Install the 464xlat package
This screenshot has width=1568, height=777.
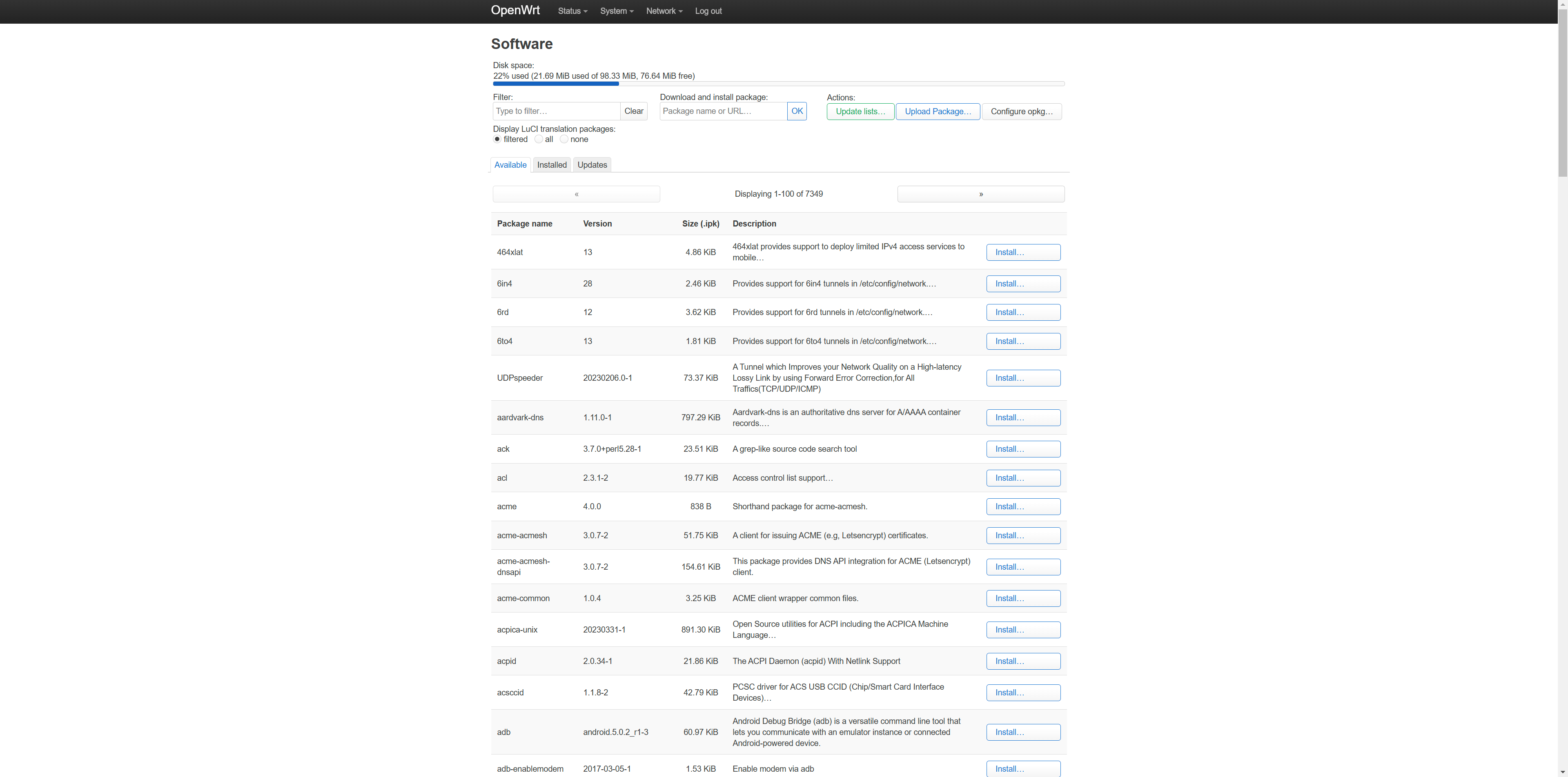tap(1023, 253)
